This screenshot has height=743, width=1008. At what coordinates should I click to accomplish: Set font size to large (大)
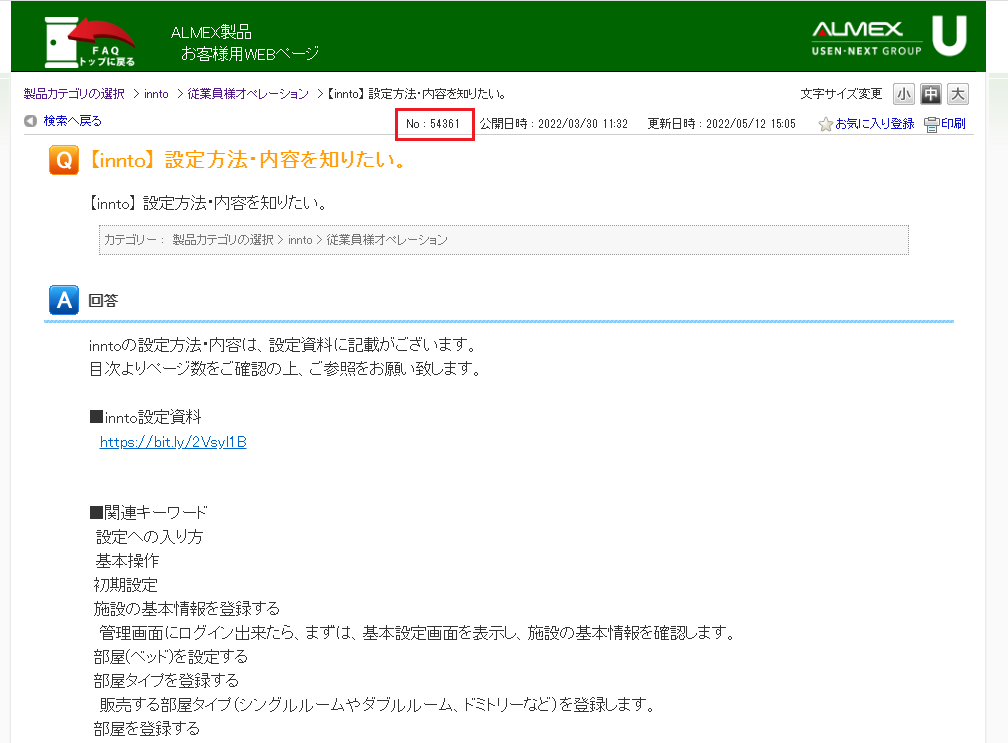click(x=958, y=94)
